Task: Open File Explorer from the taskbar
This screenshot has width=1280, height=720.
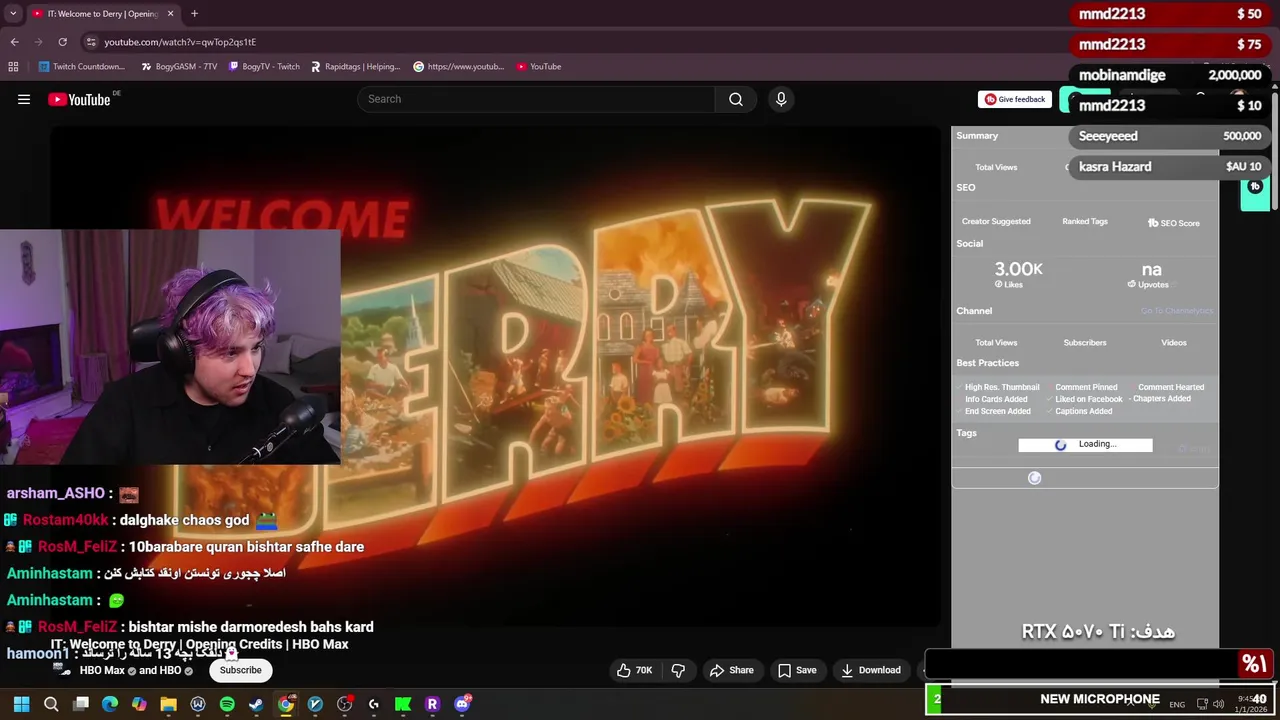Action: click(168, 704)
